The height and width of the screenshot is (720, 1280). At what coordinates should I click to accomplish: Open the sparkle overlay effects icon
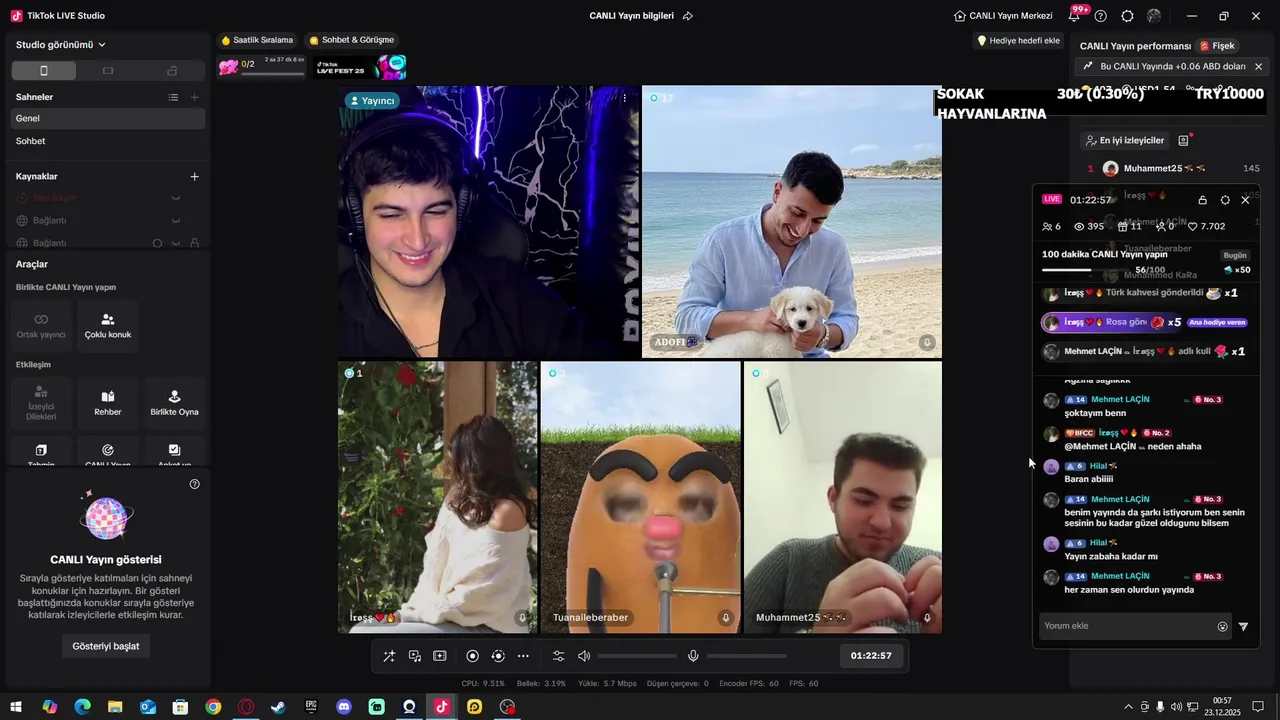[440, 656]
